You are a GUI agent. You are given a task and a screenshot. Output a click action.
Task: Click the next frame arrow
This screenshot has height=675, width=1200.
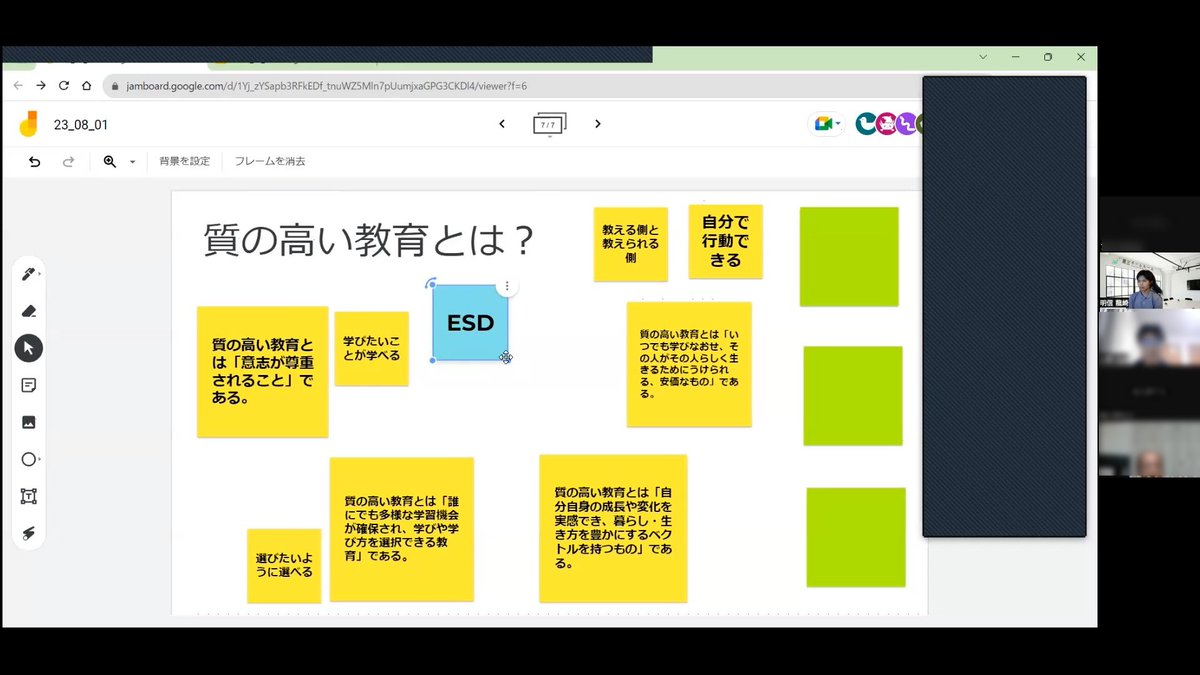597,123
